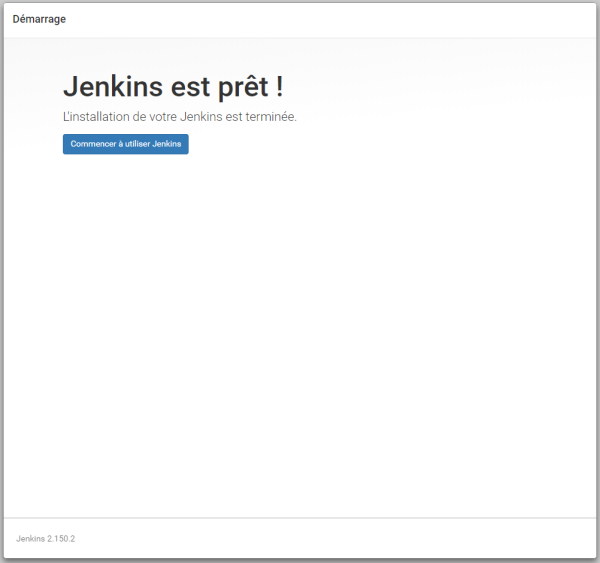The height and width of the screenshot is (563, 600).
Task: Click the Commencer à utiliser Jenkins button
Action: (x=125, y=144)
